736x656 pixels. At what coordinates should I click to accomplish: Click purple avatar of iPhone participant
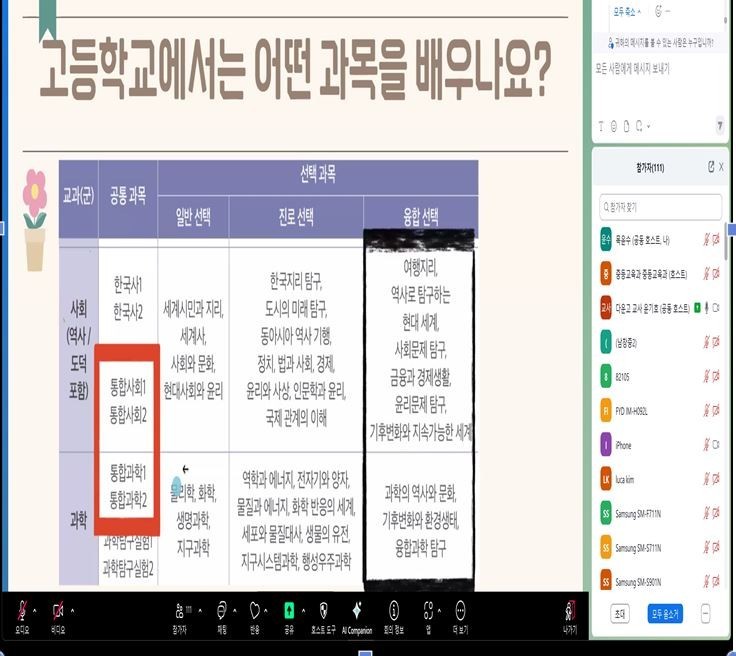point(606,444)
